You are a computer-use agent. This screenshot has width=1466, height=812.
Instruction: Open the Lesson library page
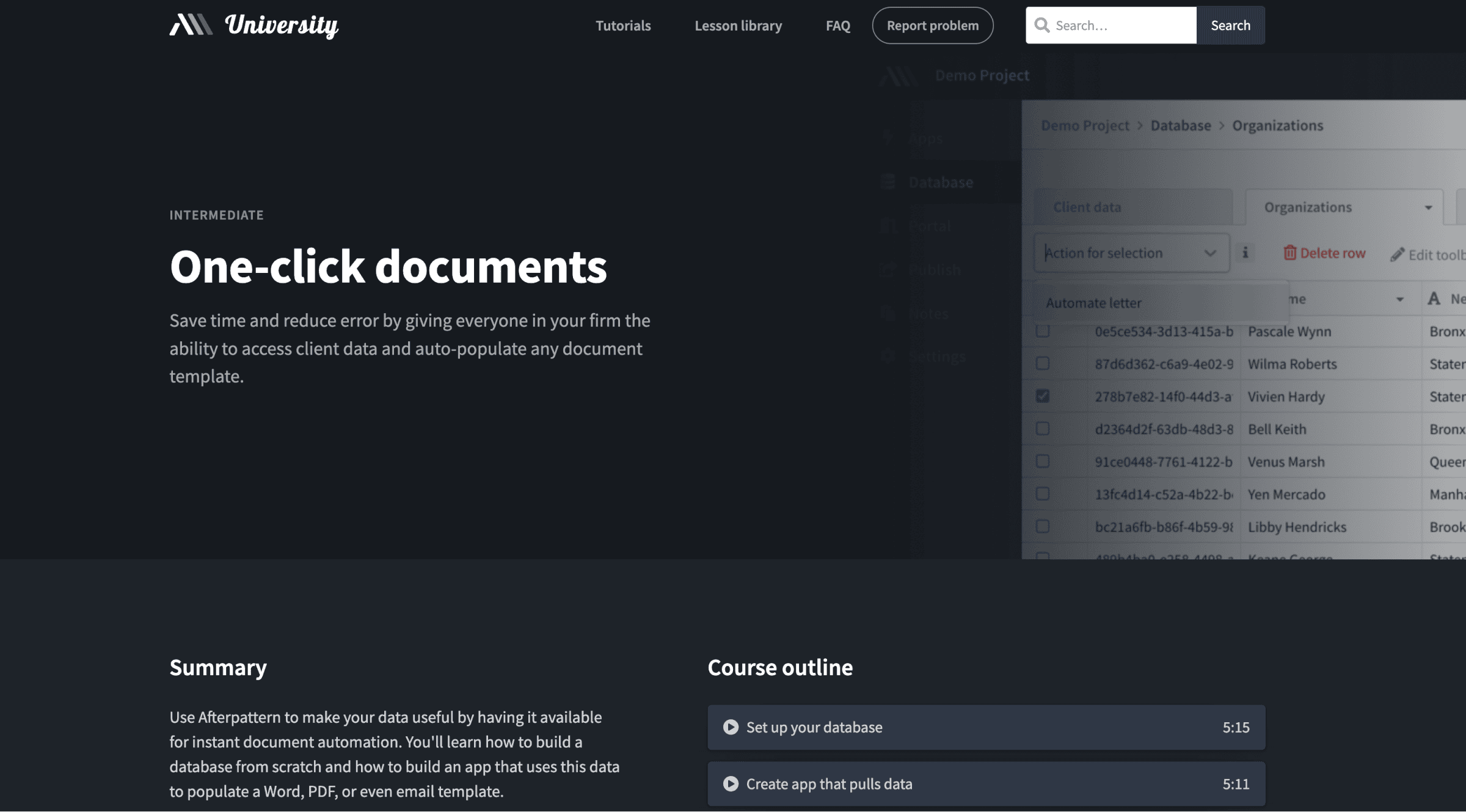click(x=738, y=26)
